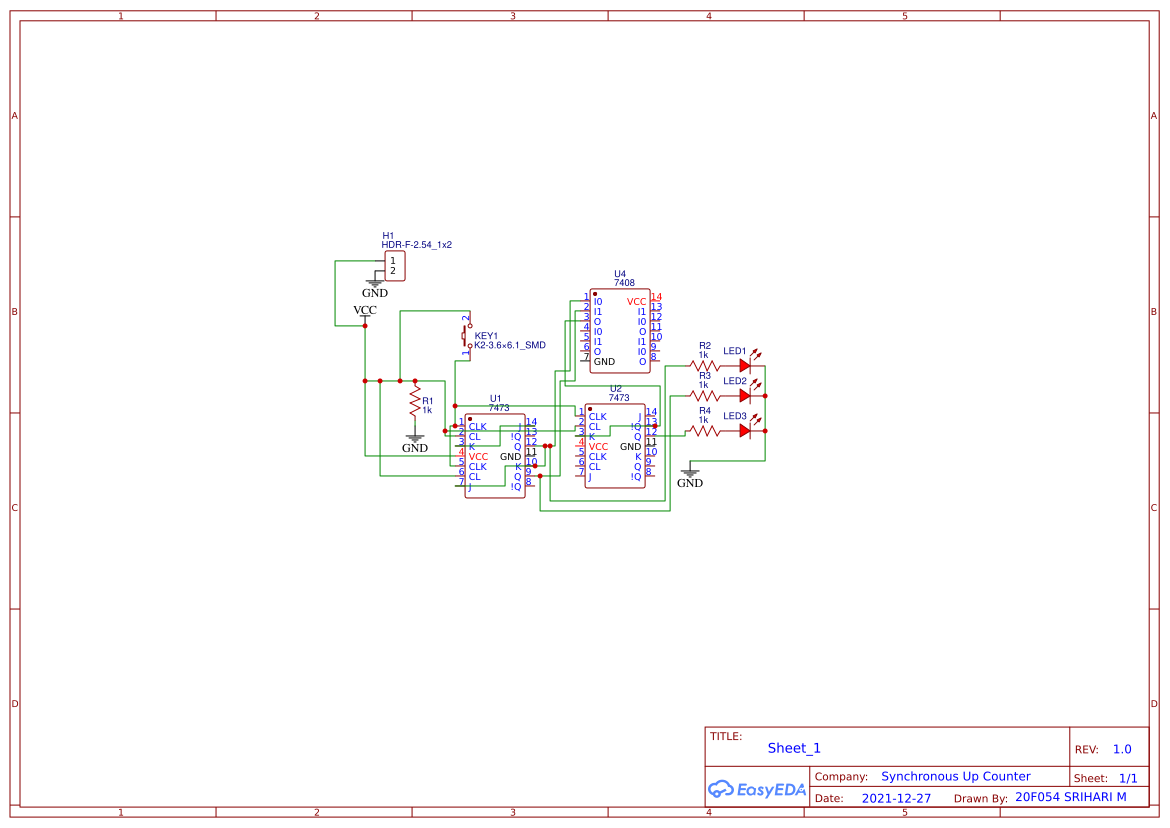The height and width of the screenshot is (828, 1170).
Task: Click the GND symbol below resistor R1
Action: (x=415, y=440)
